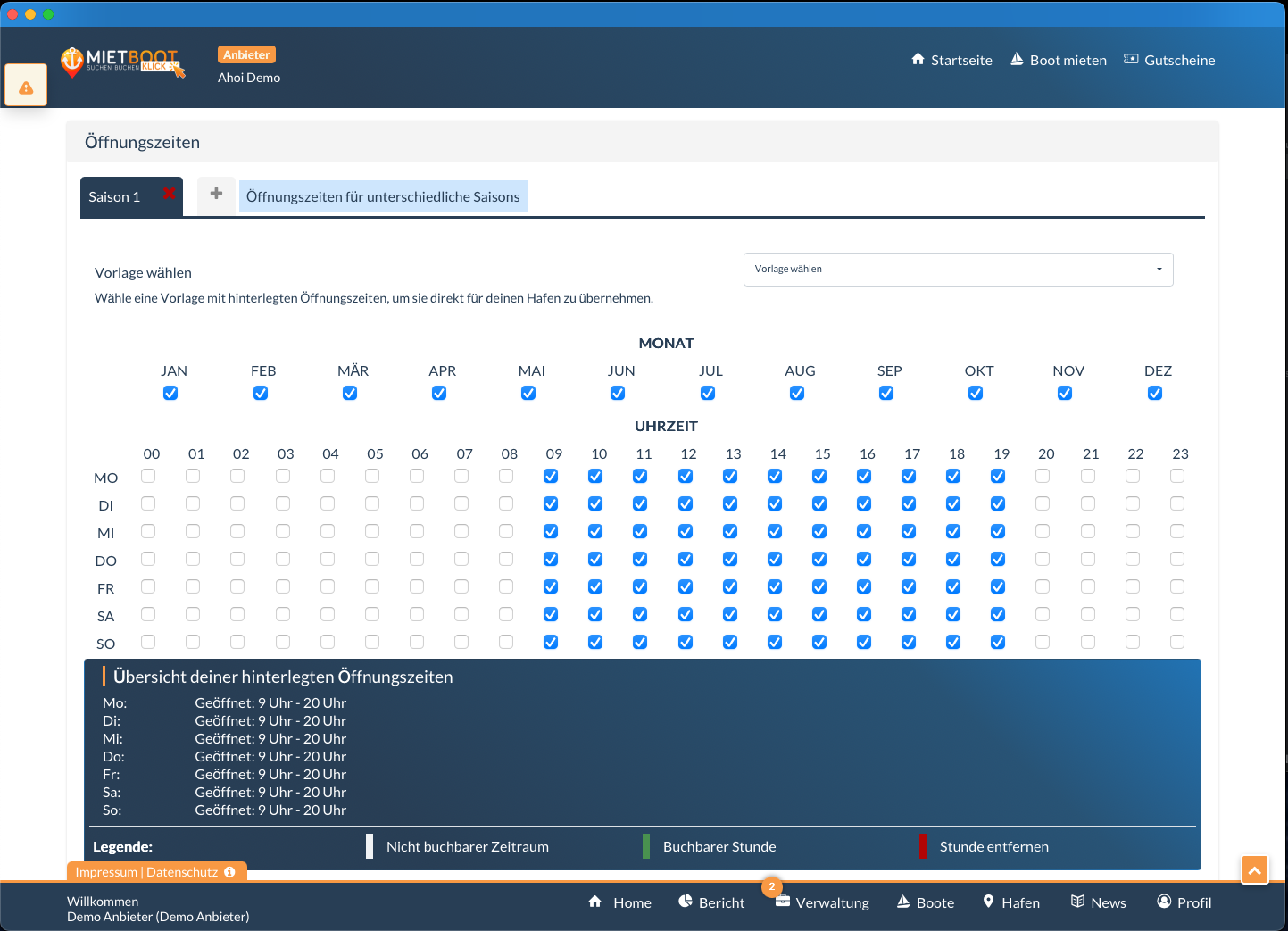Click the Mietboot logo
Viewport: 1288px width, 931px height.
click(x=121, y=62)
